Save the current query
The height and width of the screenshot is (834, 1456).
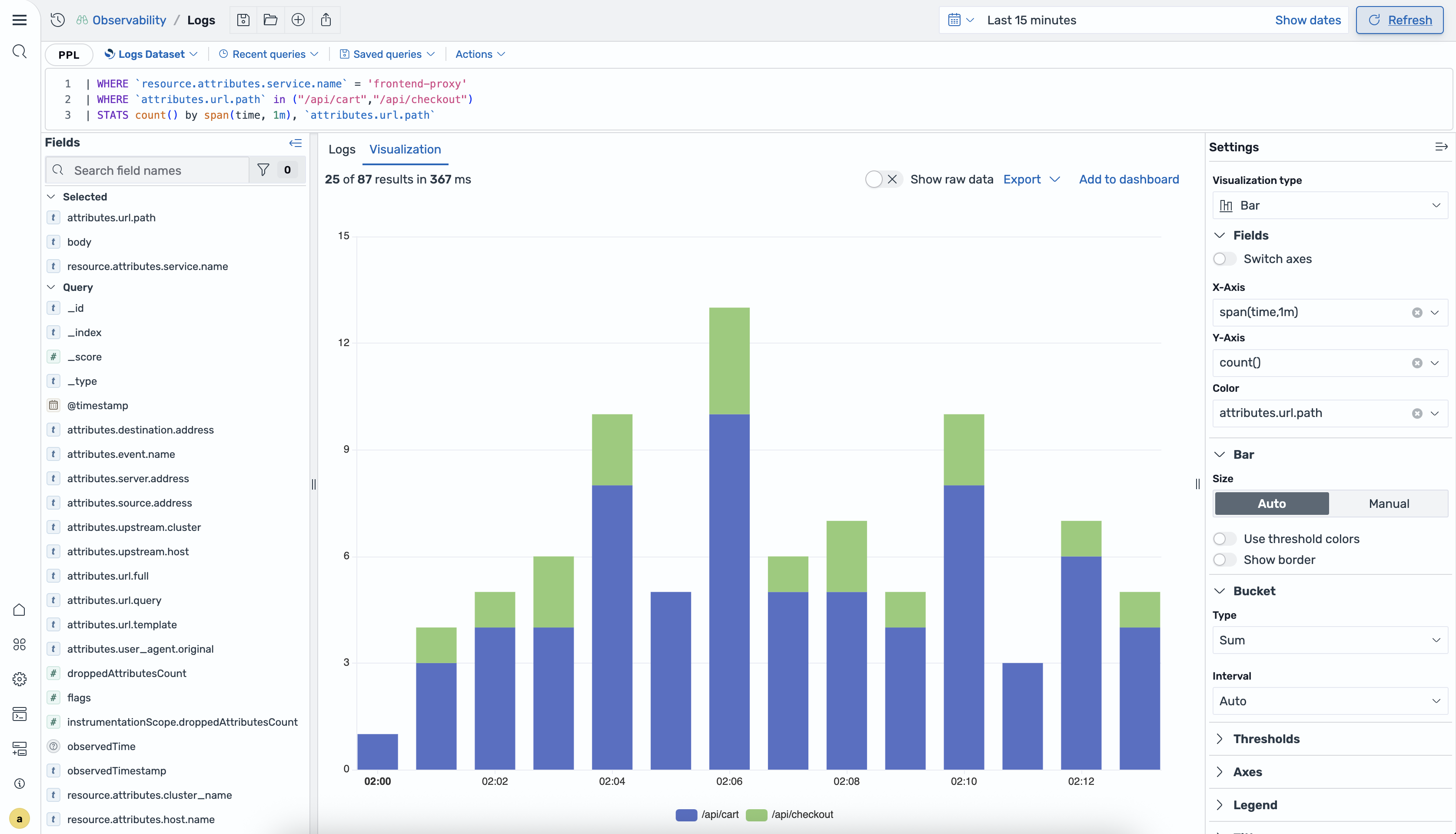(243, 20)
